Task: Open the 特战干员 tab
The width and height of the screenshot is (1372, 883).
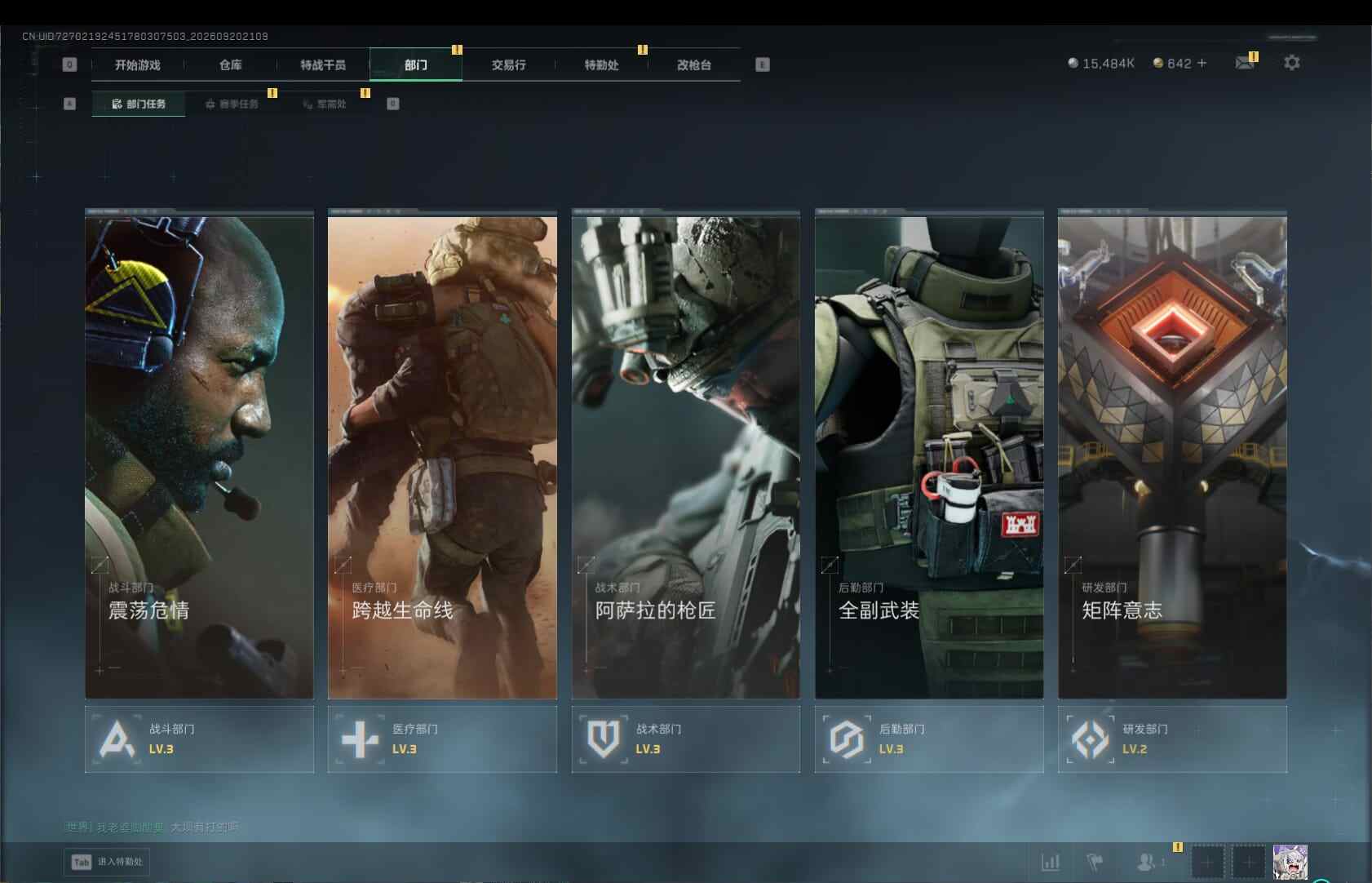Action: pyautogui.click(x=323, y=65)
